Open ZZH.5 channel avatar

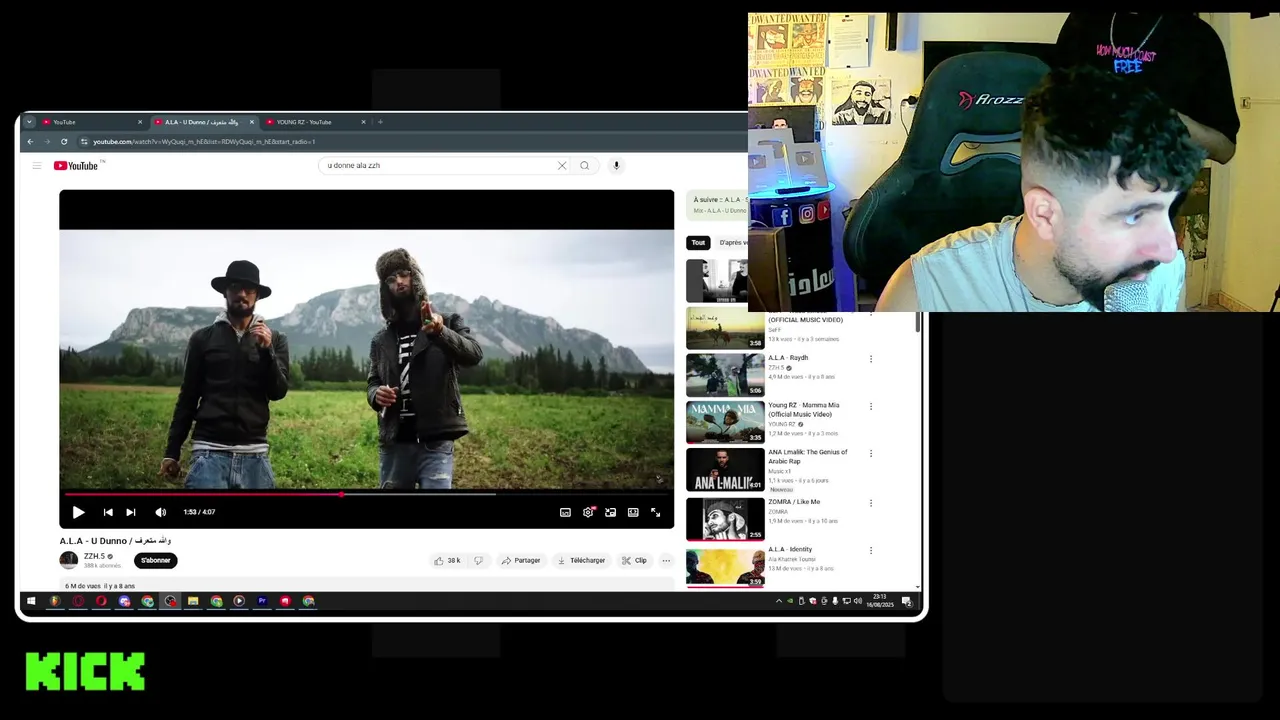point(69,561)
